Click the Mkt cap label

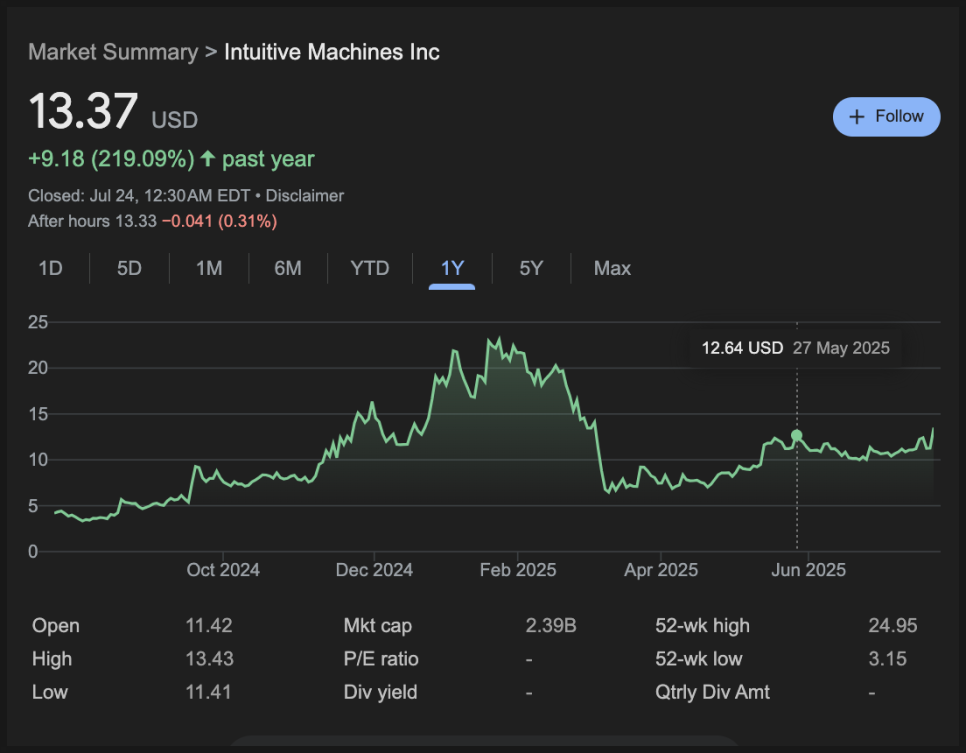(x=378, y=625)
